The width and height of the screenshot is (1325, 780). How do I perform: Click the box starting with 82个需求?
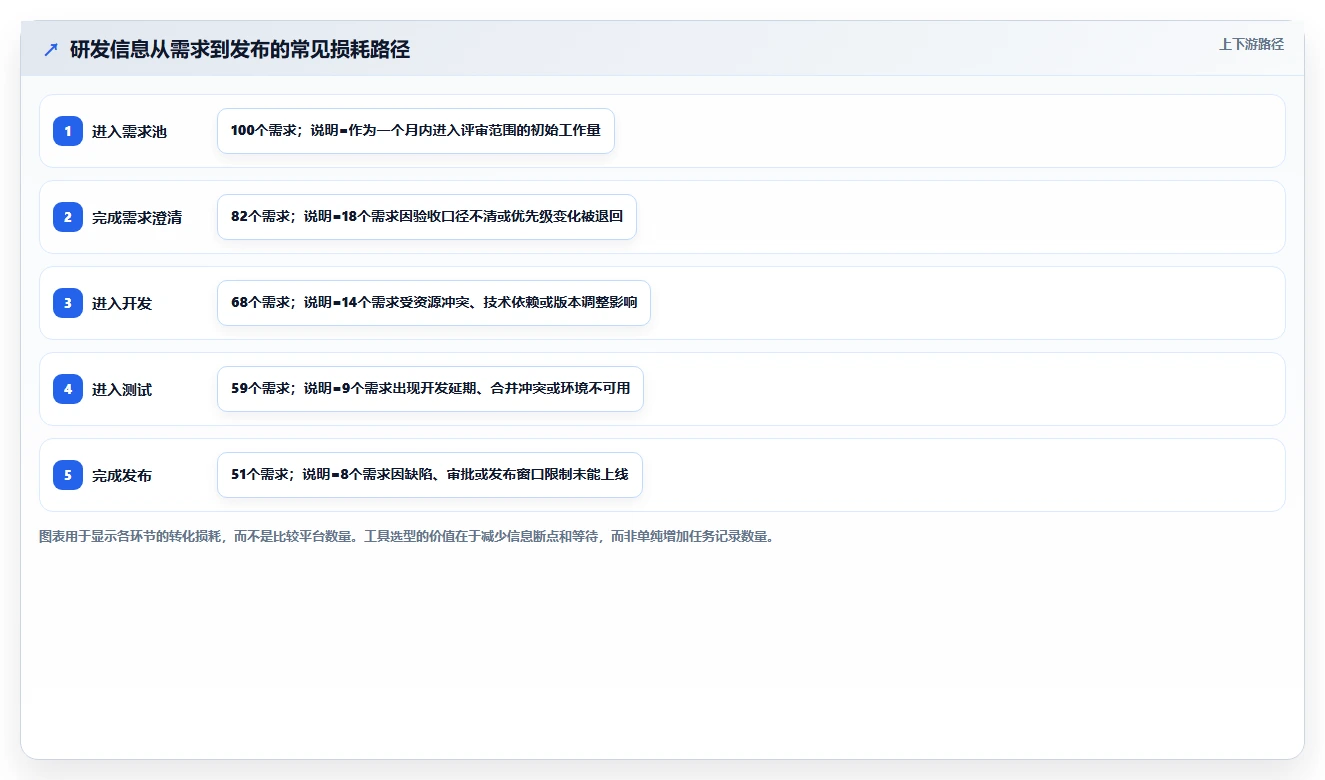(427, 217)
